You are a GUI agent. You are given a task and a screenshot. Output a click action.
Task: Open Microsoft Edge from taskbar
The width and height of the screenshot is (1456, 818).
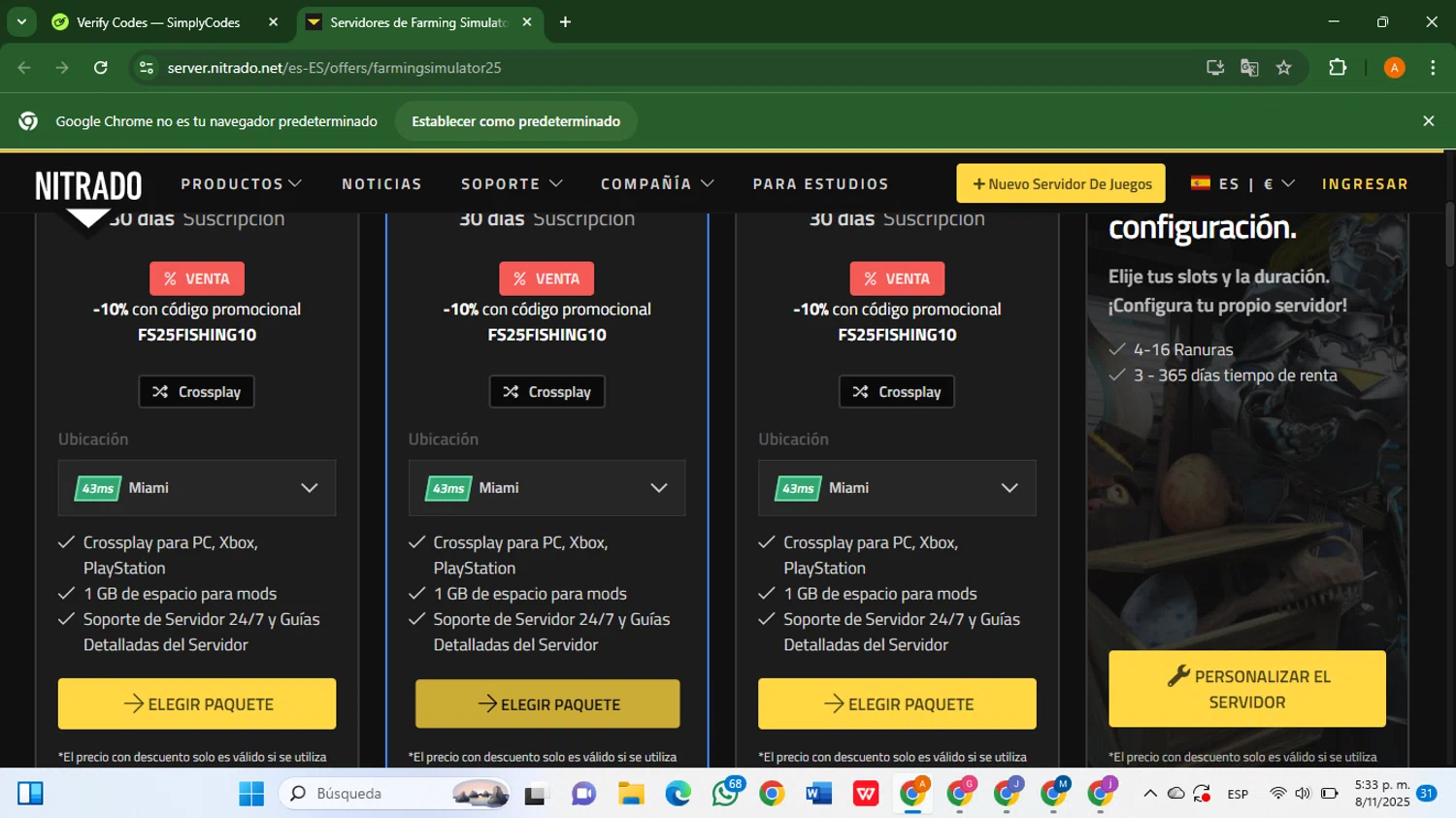tap(678, 794)
